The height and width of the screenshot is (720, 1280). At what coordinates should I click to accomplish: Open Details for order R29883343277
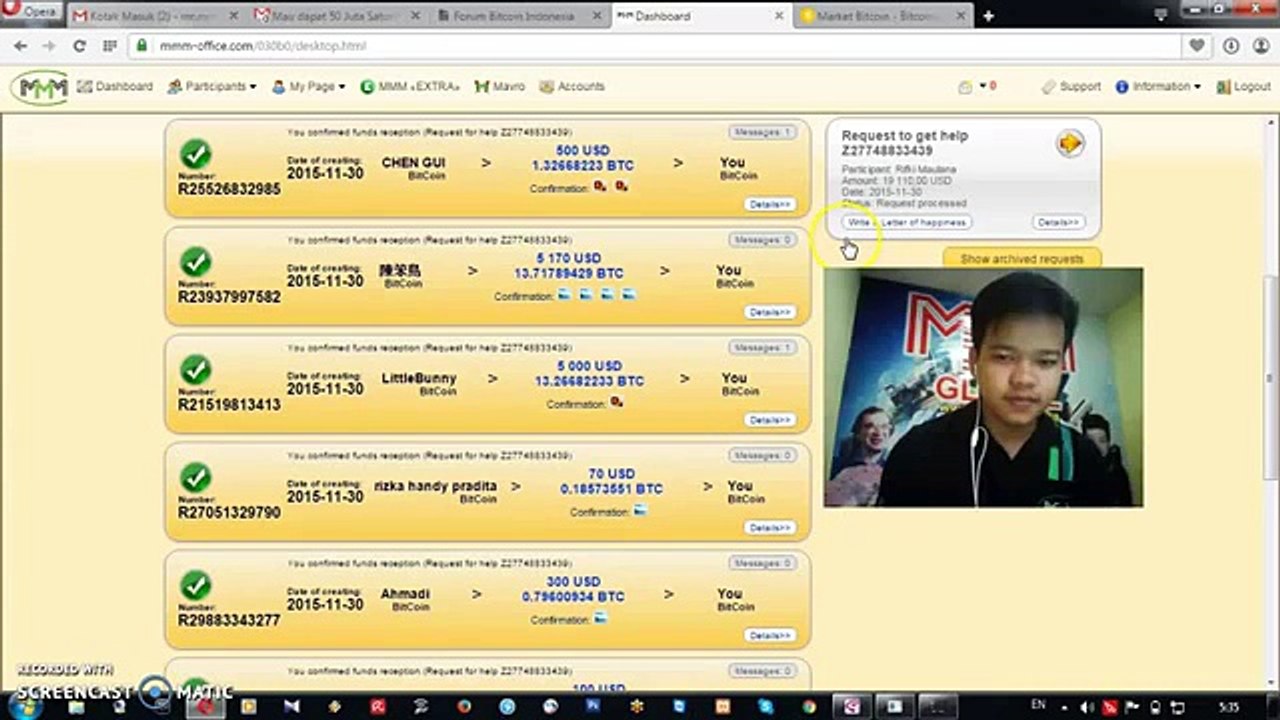[770, 636]
